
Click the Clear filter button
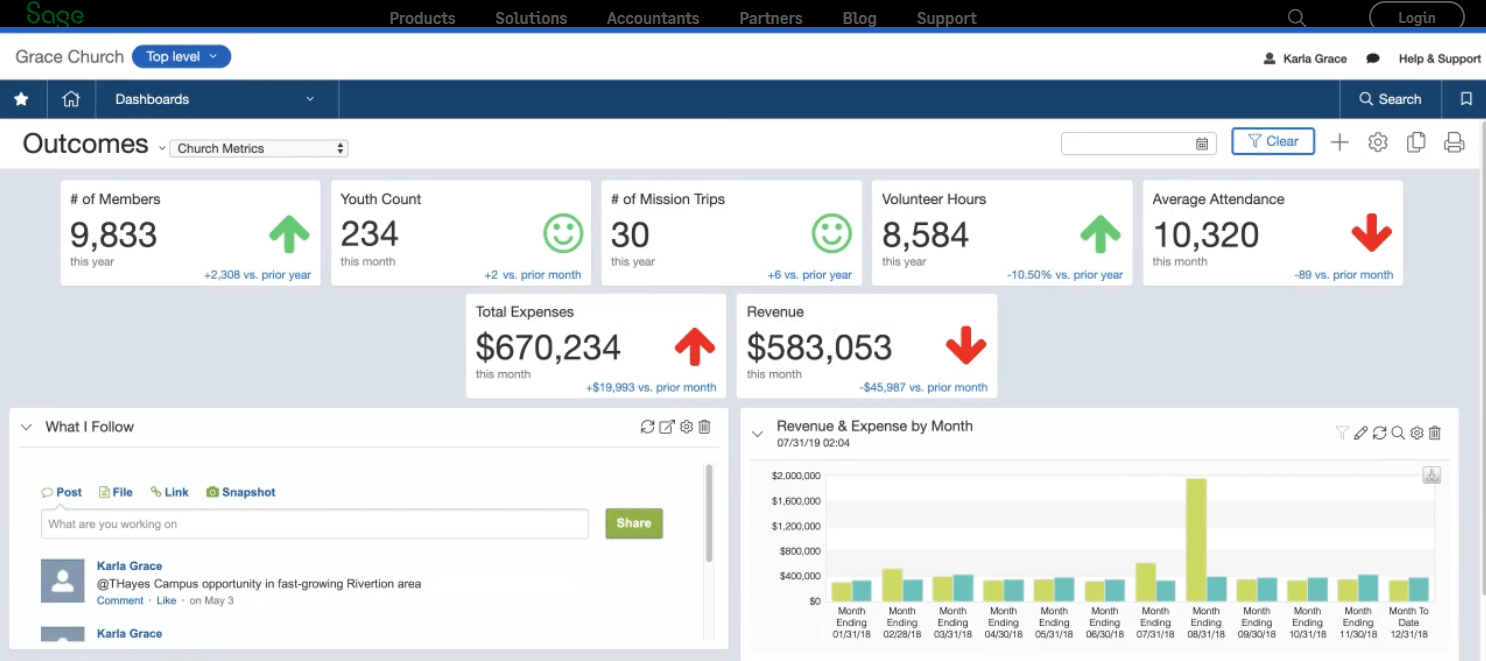click(1273, 141)
